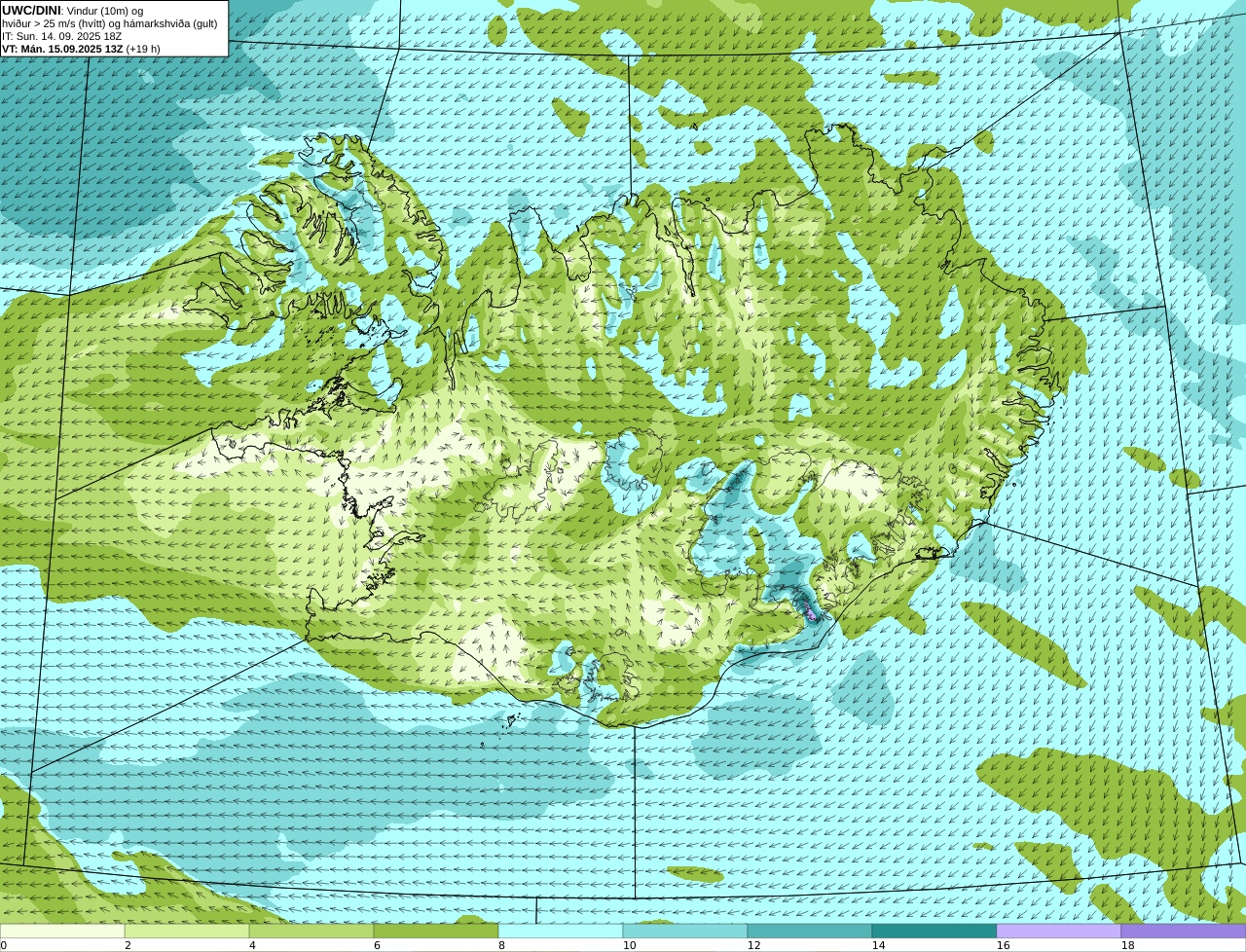Viewport: 1246px width, 952px height.
Task: Click the legend tick label '4'
Action: coord(252,945)
